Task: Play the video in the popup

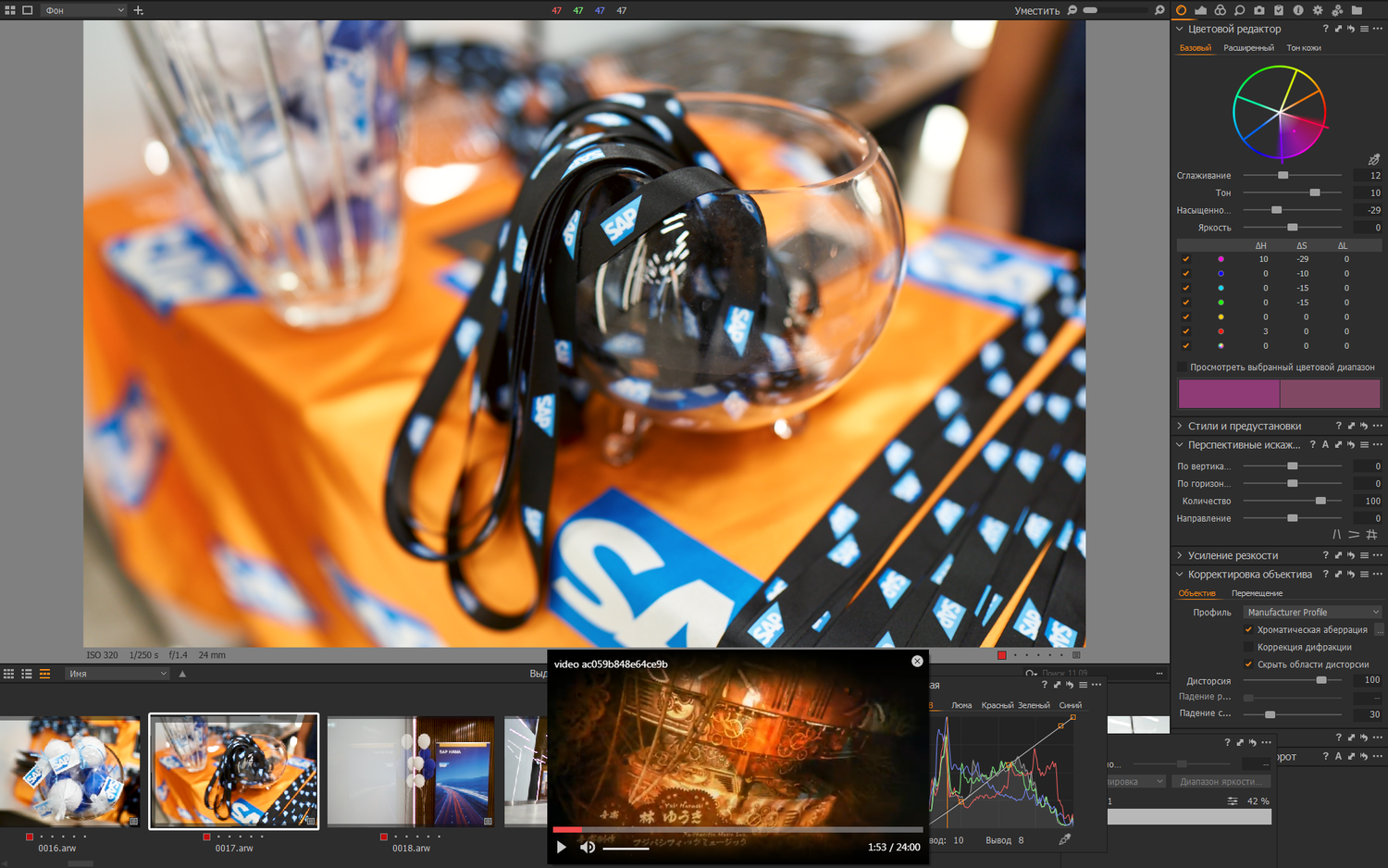Action: (x=561, y=847)
